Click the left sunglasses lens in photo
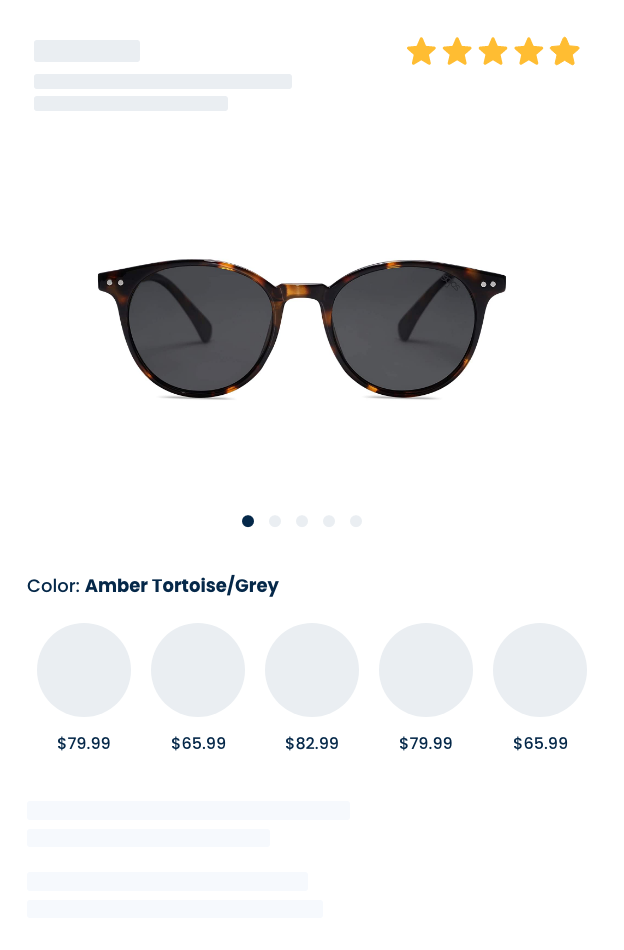Viewport: 624px width, 950px height. (x=199, y=329)
